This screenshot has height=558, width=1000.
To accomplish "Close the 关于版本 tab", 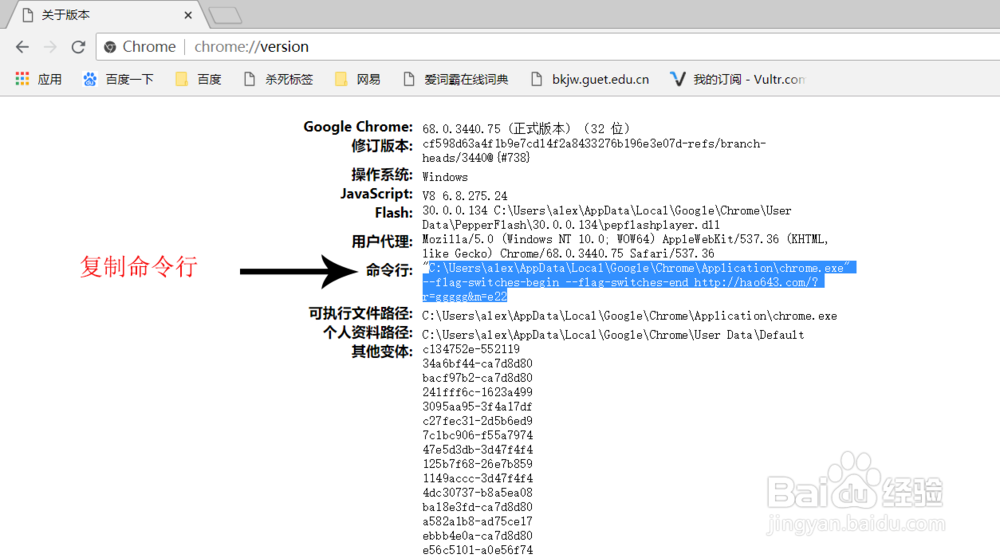I will click(188, 15).
